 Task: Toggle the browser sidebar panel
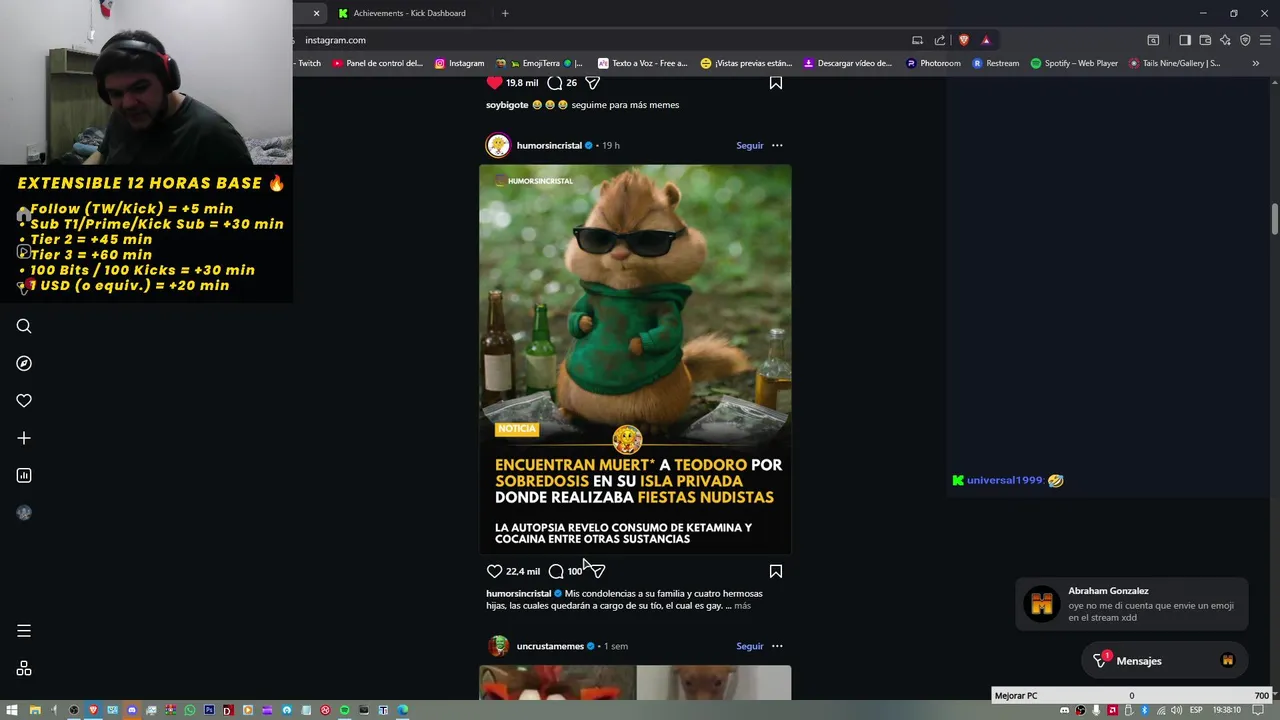pyautogui.click(x=1185, y=40)
